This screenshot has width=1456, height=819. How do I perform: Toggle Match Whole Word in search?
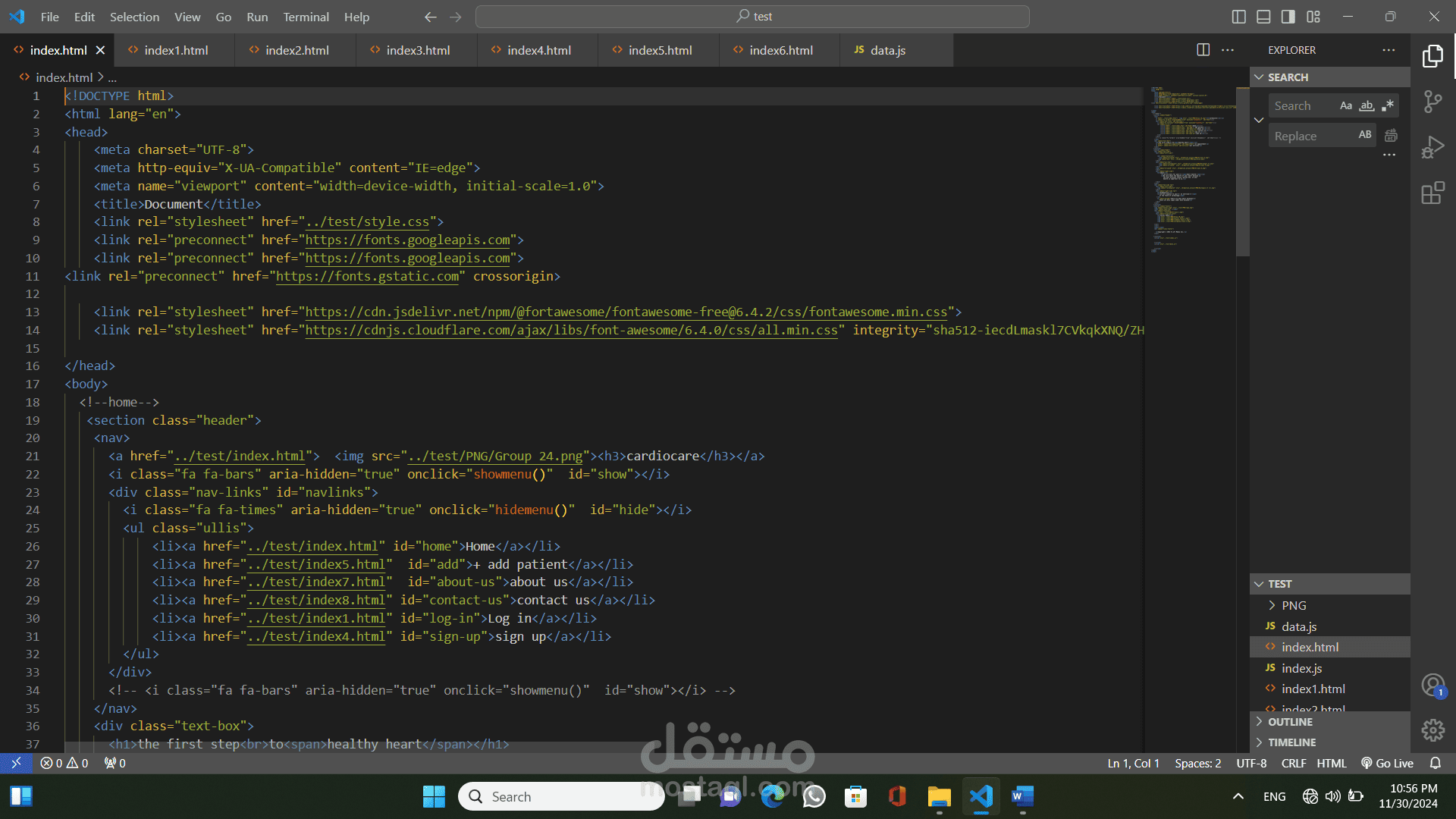point(1367,106)
